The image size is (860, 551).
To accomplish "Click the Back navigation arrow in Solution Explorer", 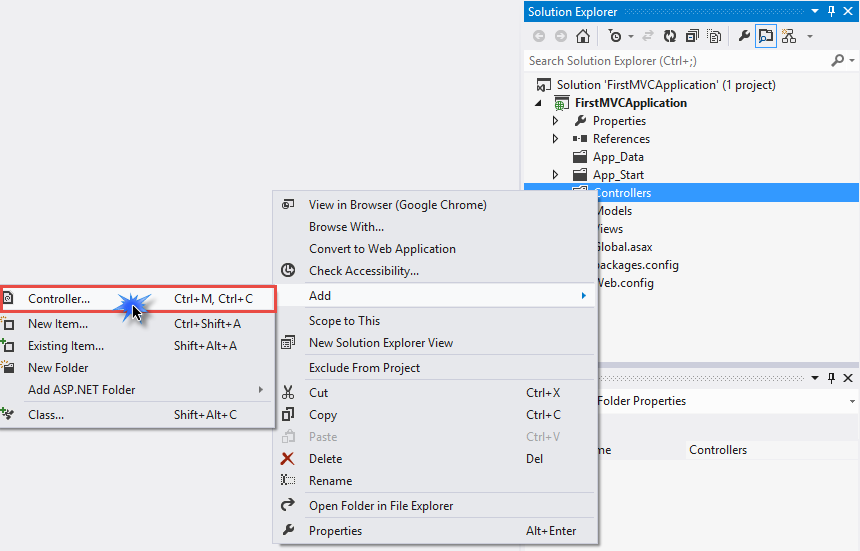I will 539,36.
